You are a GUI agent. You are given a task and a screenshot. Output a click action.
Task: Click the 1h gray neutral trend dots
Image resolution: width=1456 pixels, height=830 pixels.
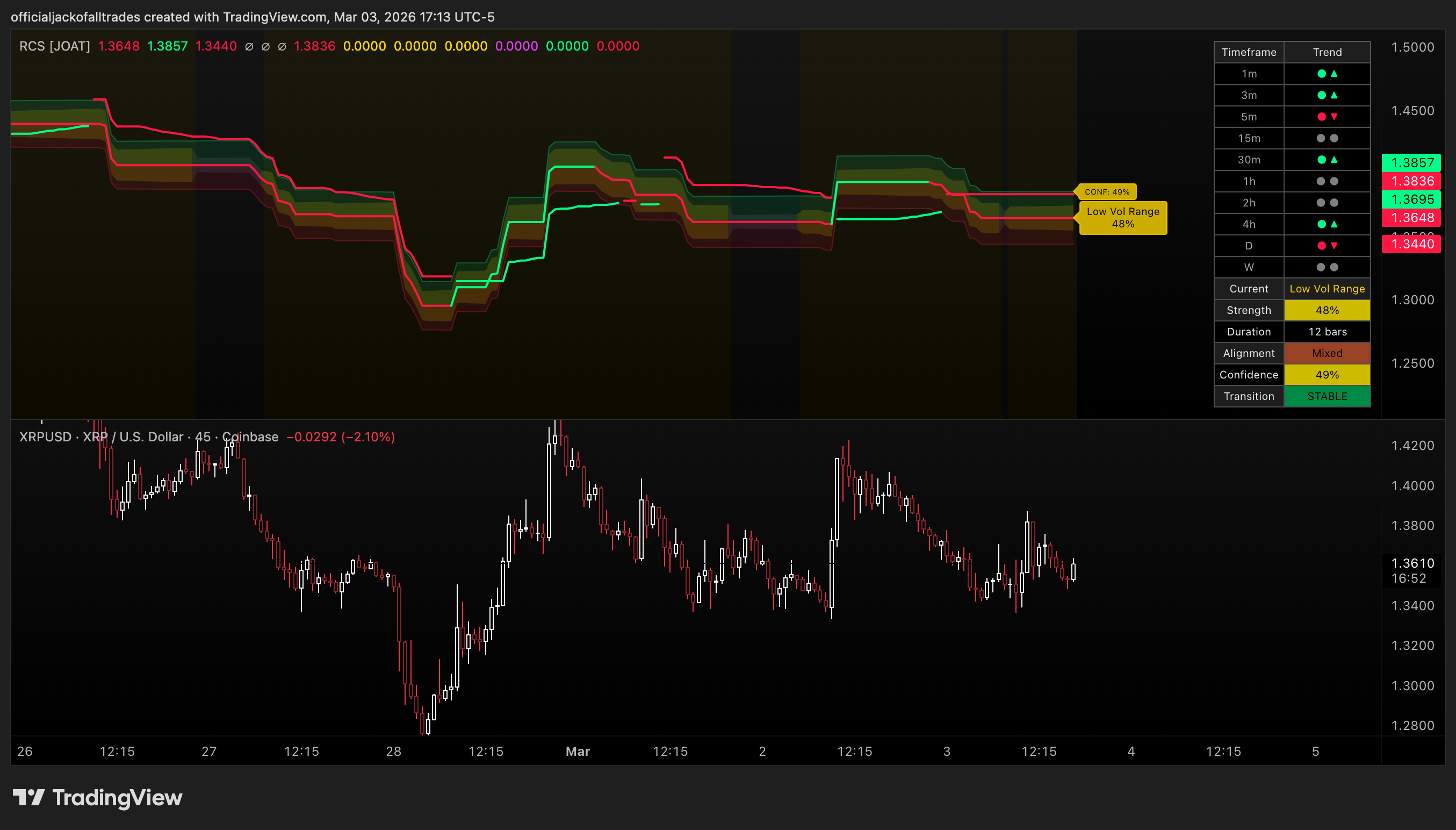[1327, 181]
